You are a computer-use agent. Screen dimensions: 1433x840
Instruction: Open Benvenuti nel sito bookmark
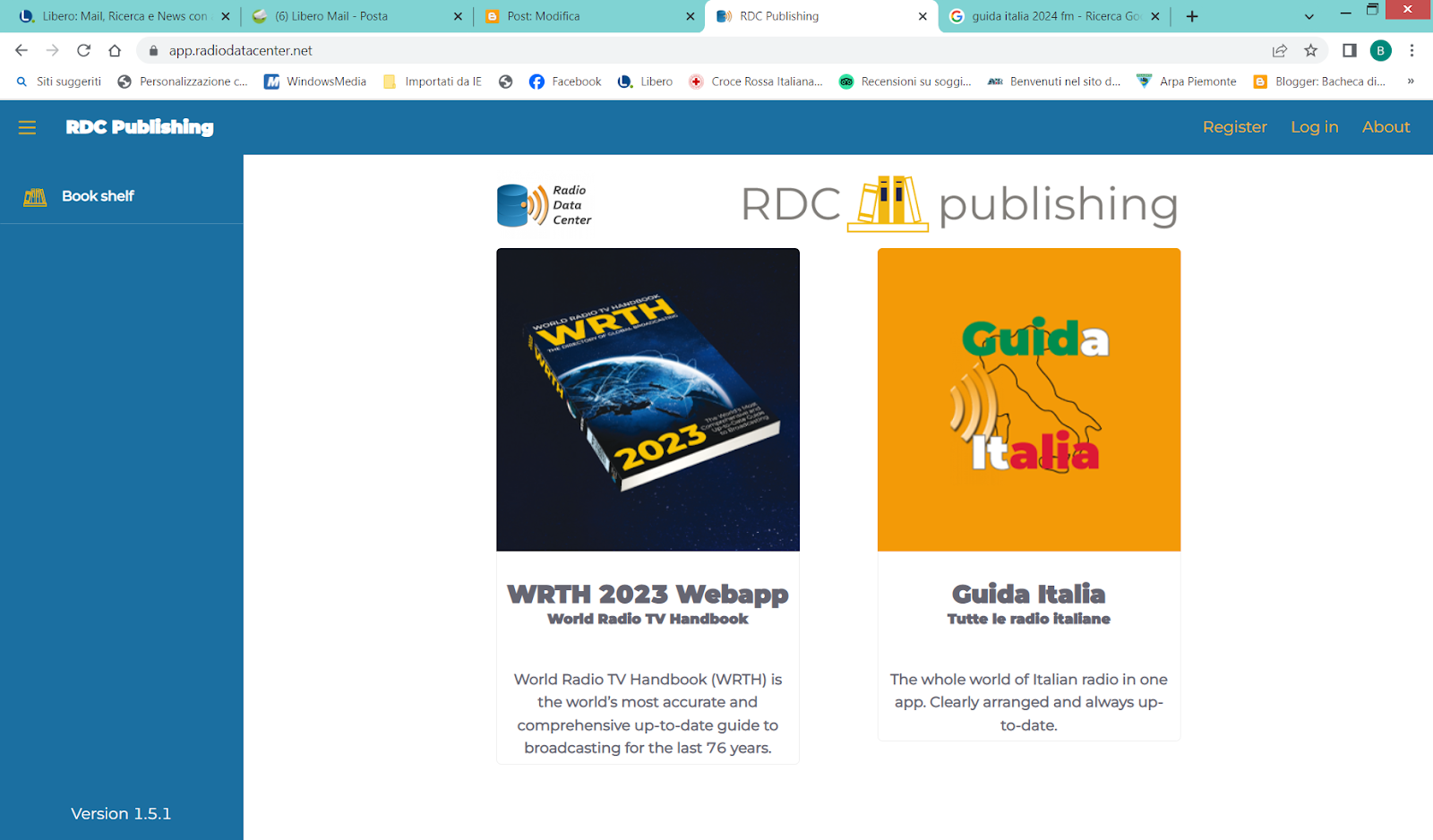pos(1054,81)
